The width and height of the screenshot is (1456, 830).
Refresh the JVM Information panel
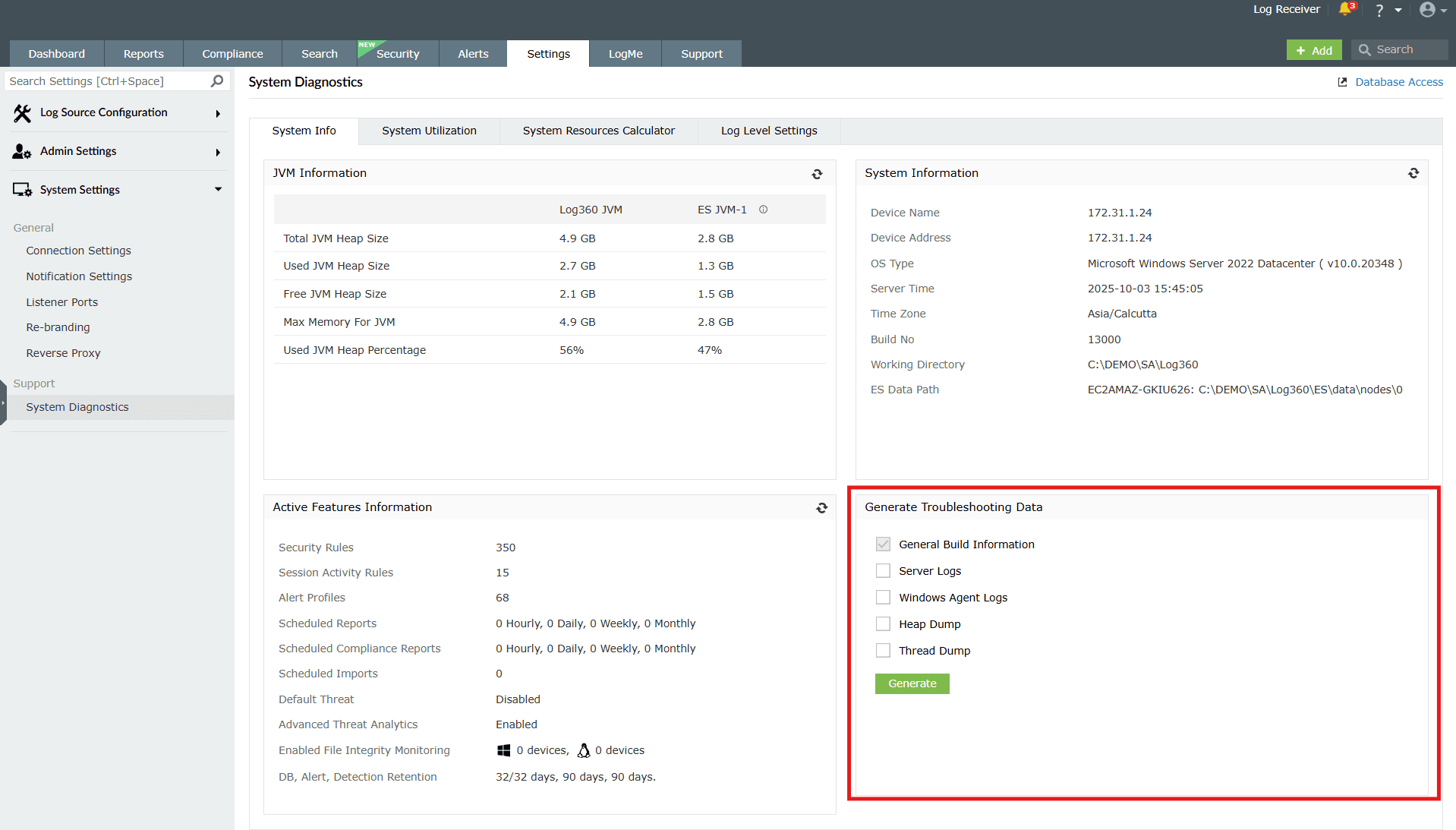click(x=817, y=174)
